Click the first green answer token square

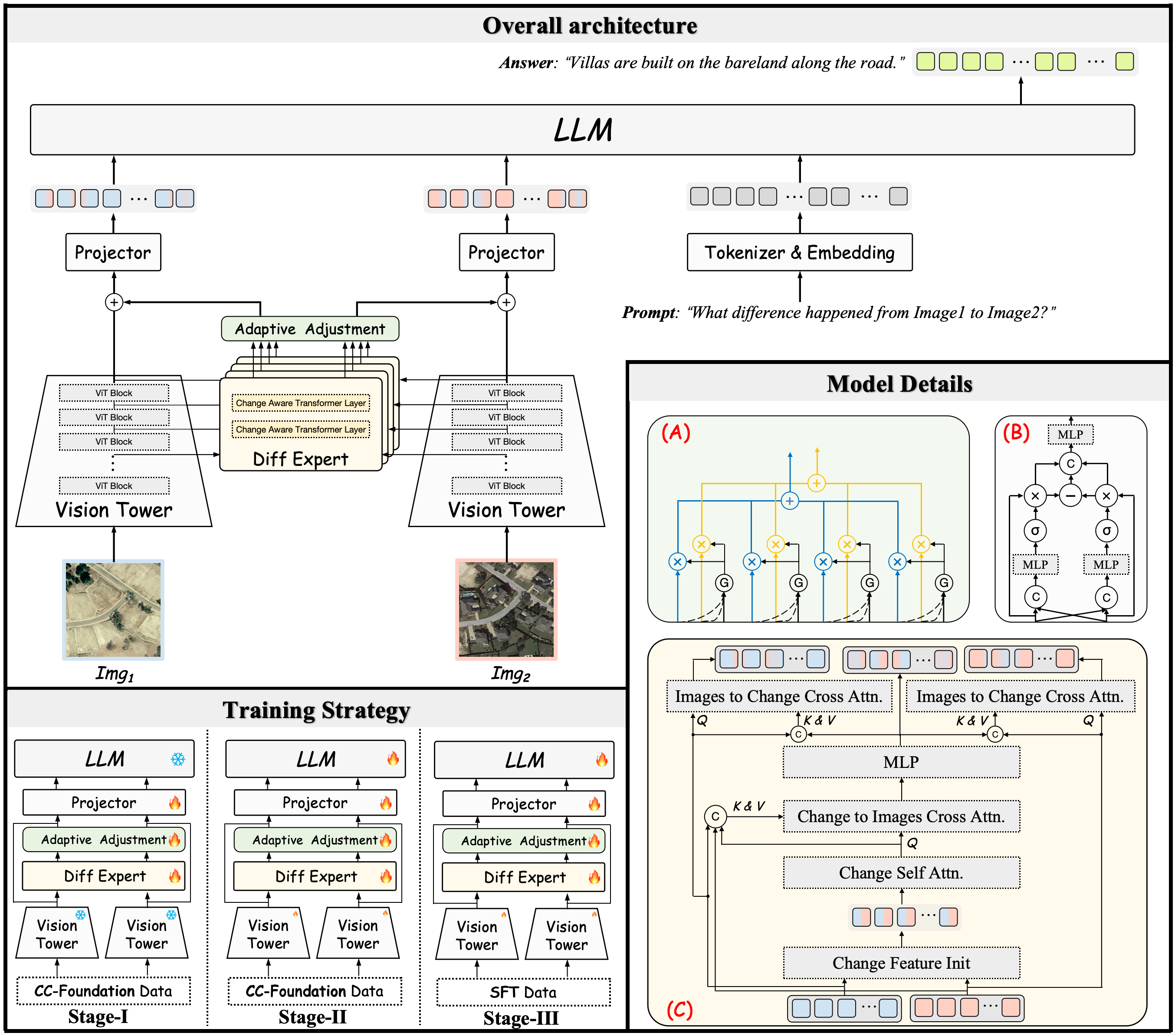coord(925,62)
